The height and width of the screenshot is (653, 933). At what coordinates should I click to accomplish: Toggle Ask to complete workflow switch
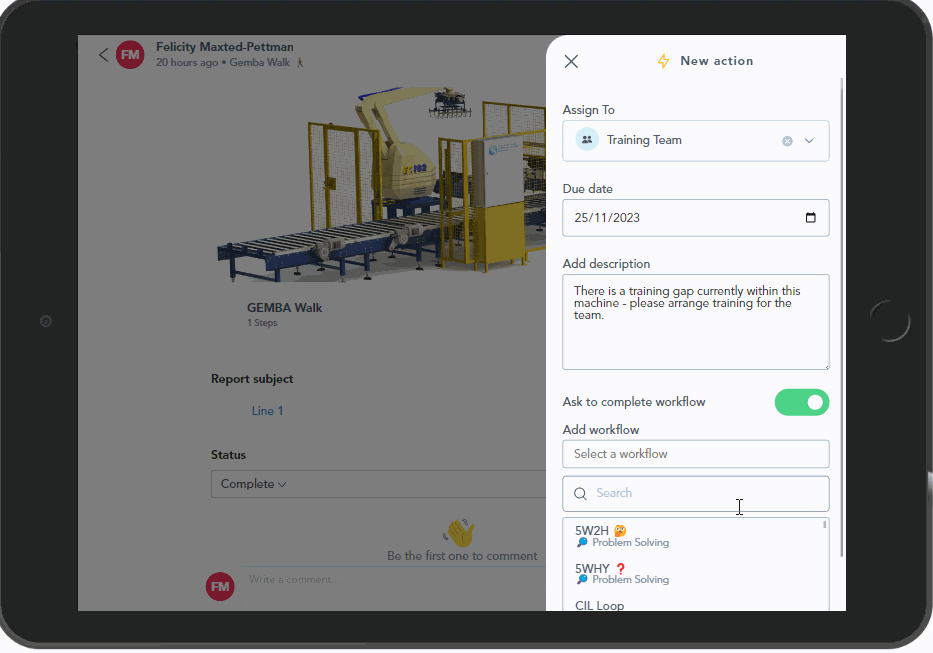pos(801,402)
